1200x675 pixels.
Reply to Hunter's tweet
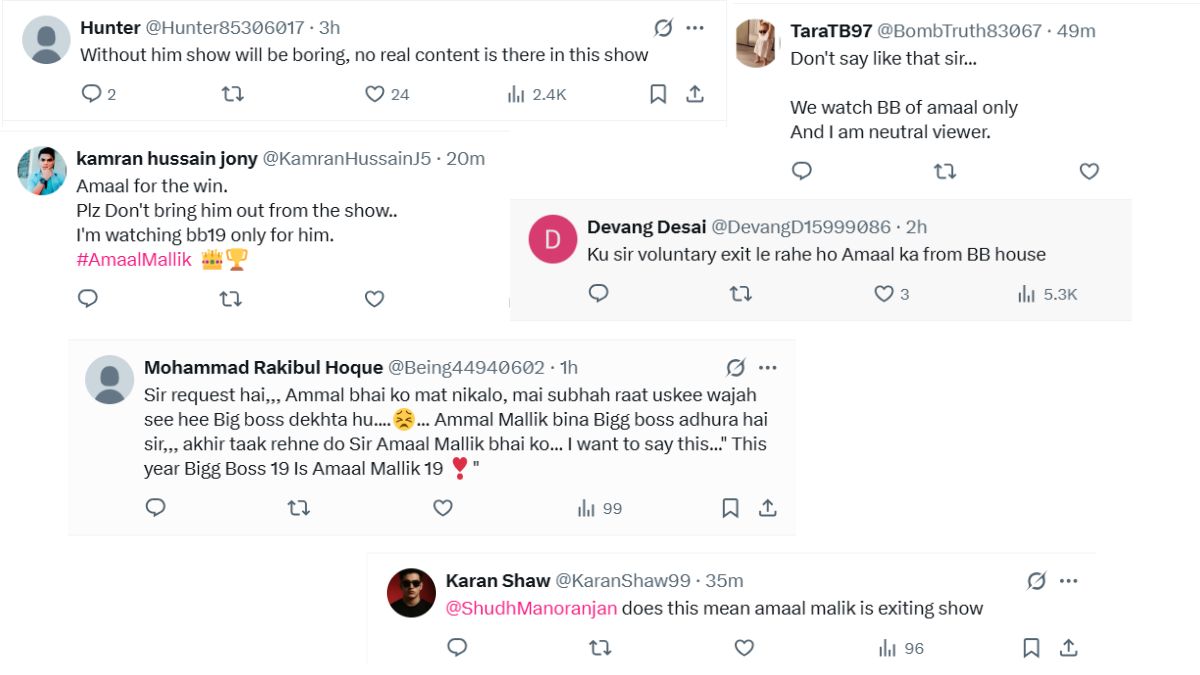pos(91,94)
